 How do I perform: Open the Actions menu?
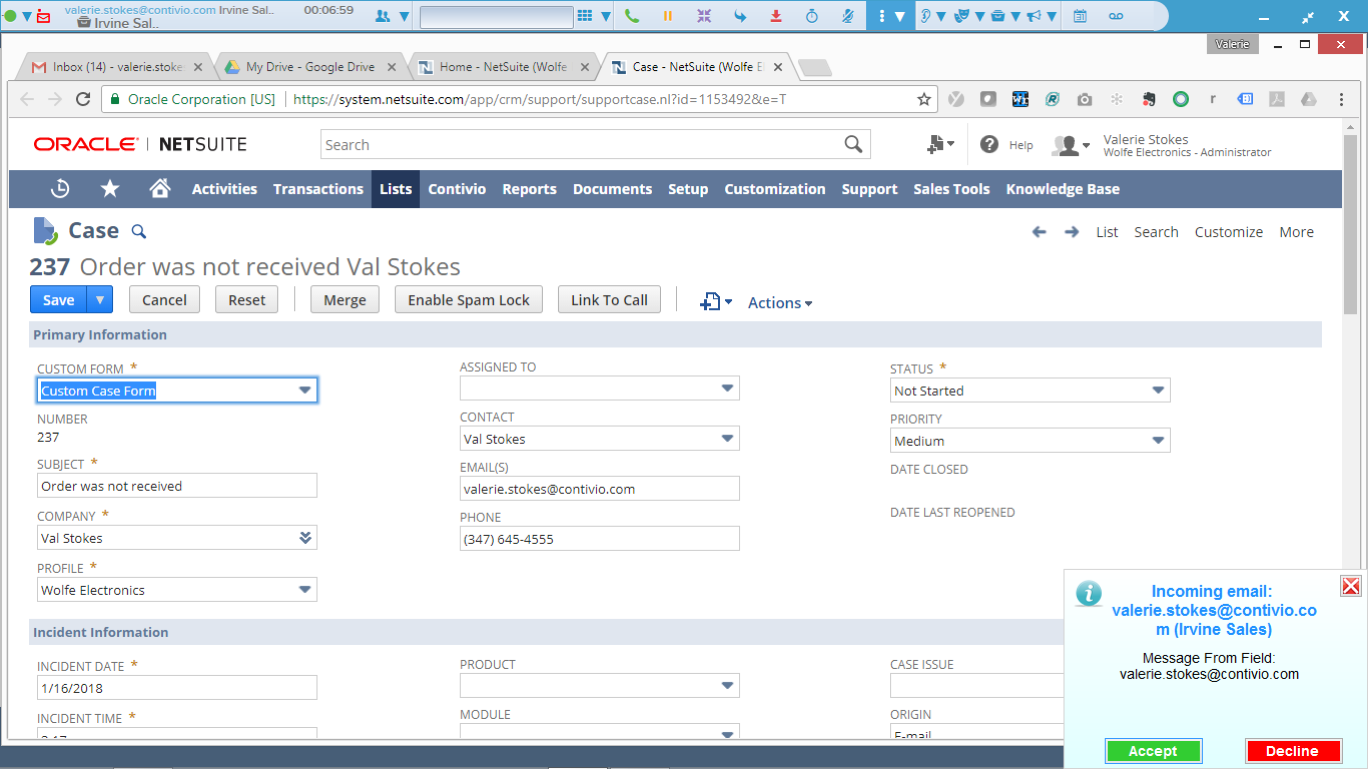pos(779,301)
